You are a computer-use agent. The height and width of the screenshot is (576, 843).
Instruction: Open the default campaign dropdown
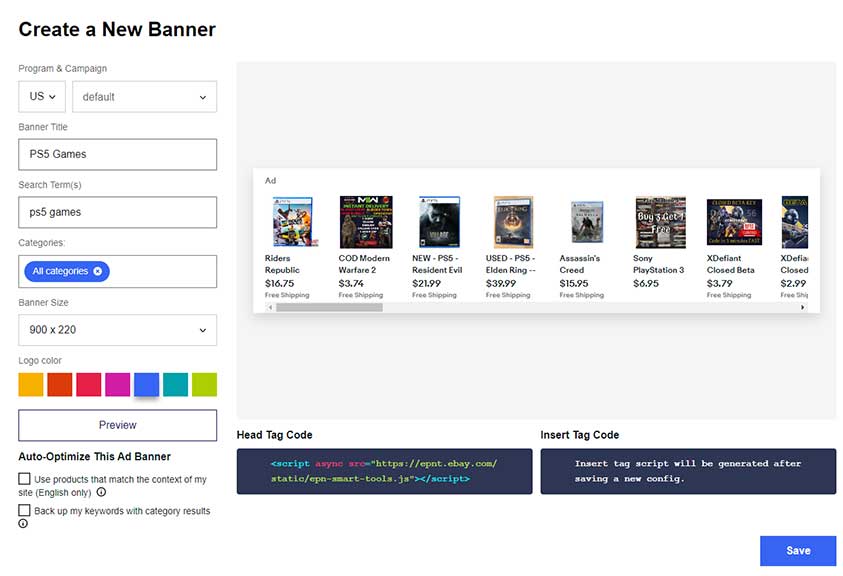pyautogui.click(x=145, y=97)
